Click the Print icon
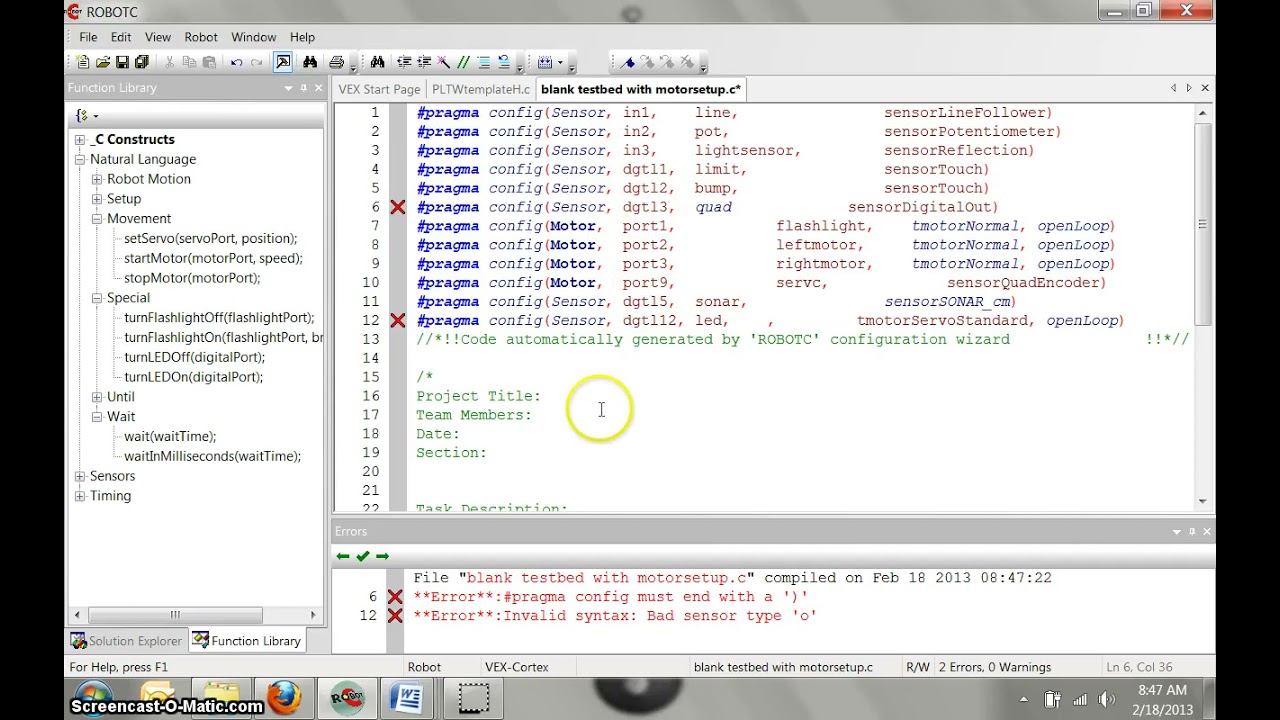Screen dimensions: 1280x720 (336, 62)
